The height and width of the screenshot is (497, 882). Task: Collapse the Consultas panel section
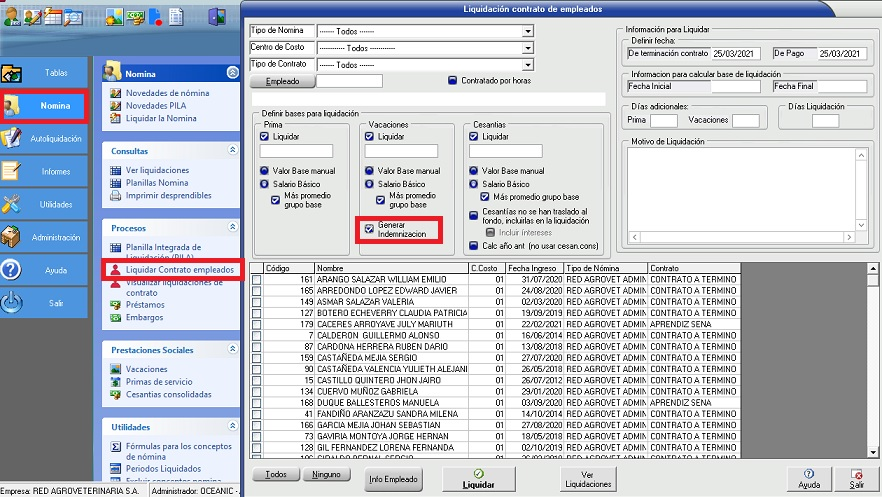tap(232, 150)
